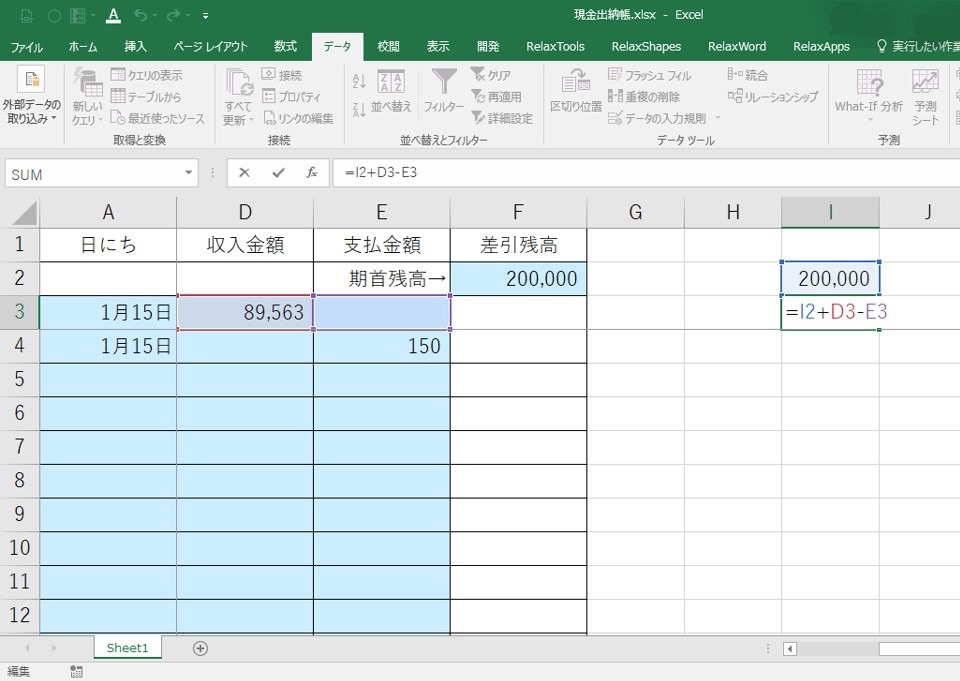
Task: Add a new worksheet with plus button
Action: (199, 648)
